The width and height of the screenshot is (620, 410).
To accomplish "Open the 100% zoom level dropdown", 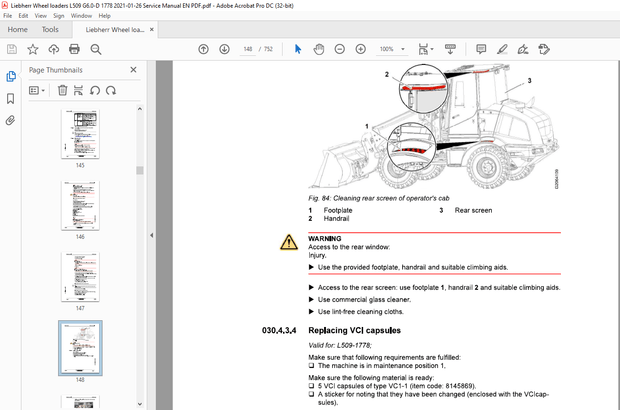I will [392, 49].
